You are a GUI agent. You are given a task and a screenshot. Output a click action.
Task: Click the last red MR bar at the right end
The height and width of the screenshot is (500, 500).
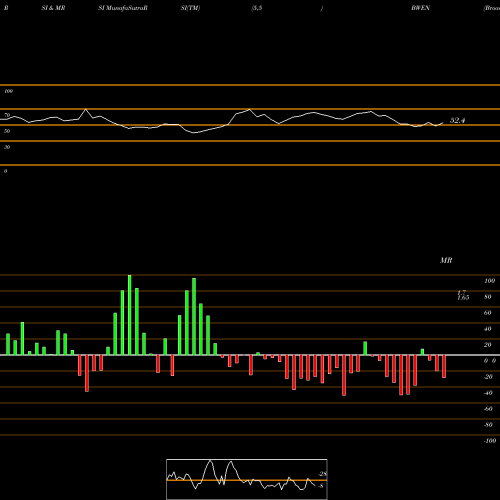444,366
